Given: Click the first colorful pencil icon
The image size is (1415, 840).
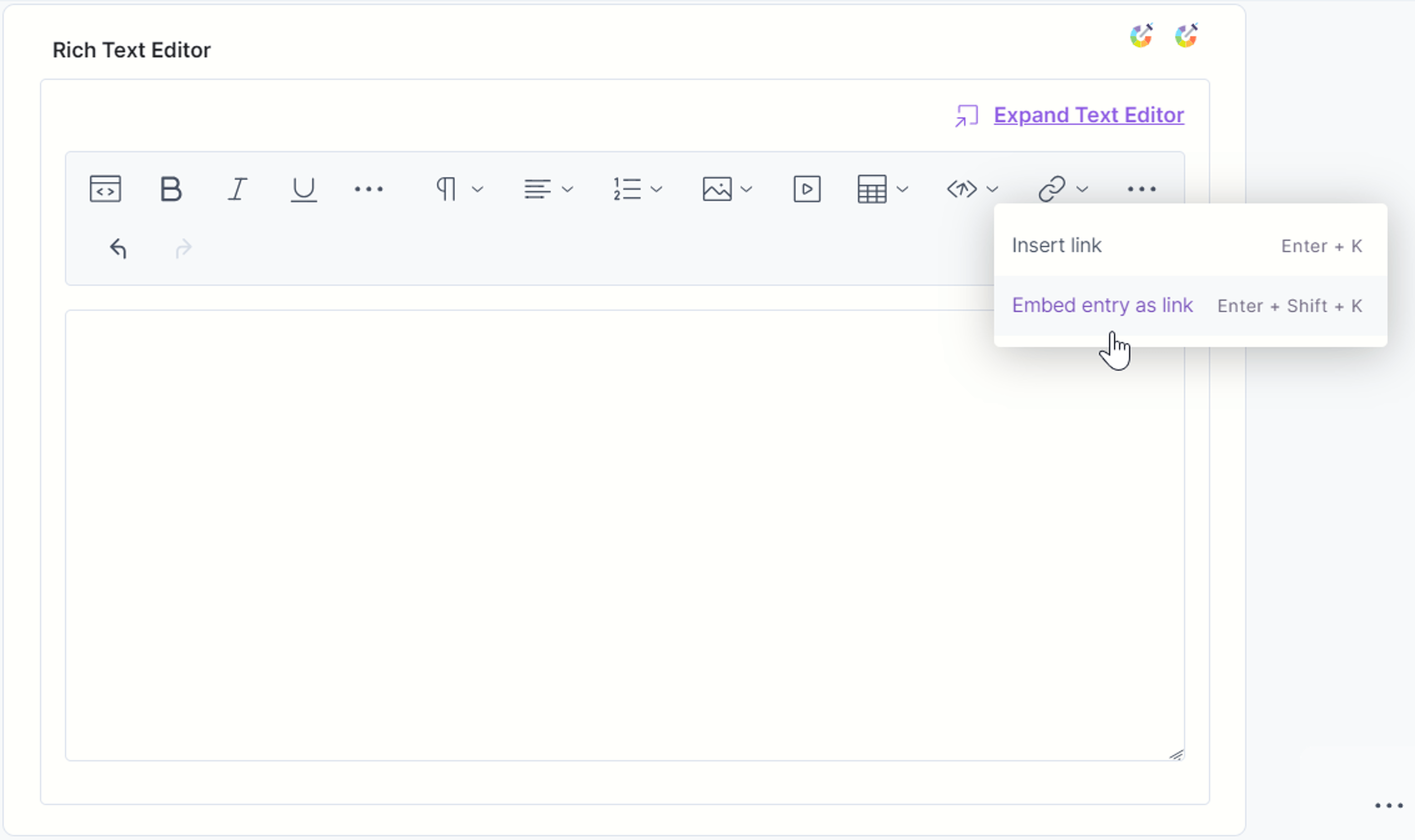Looking at the screenshot, I should tap(1141, 36).
